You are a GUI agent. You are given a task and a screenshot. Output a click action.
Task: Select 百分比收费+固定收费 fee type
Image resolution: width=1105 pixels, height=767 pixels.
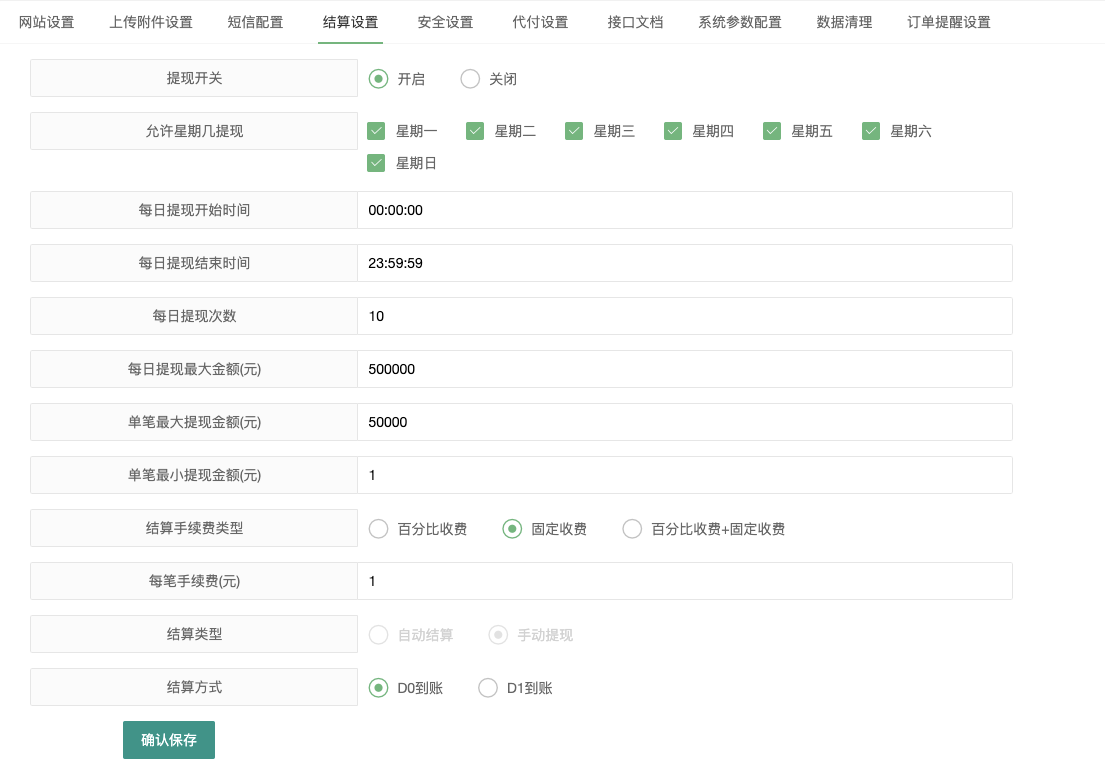[631, 529]
